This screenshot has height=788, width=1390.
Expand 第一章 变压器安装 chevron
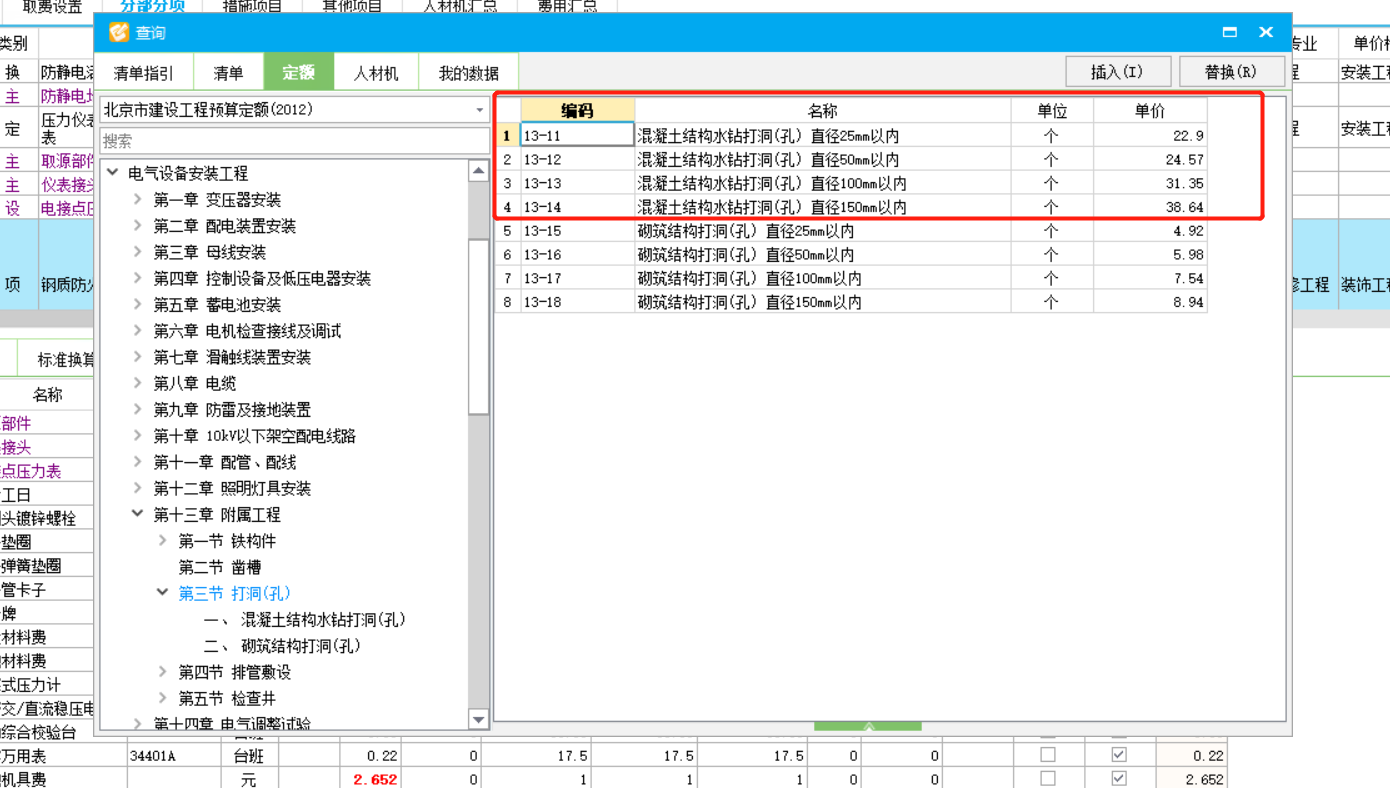tap(138, 200)
